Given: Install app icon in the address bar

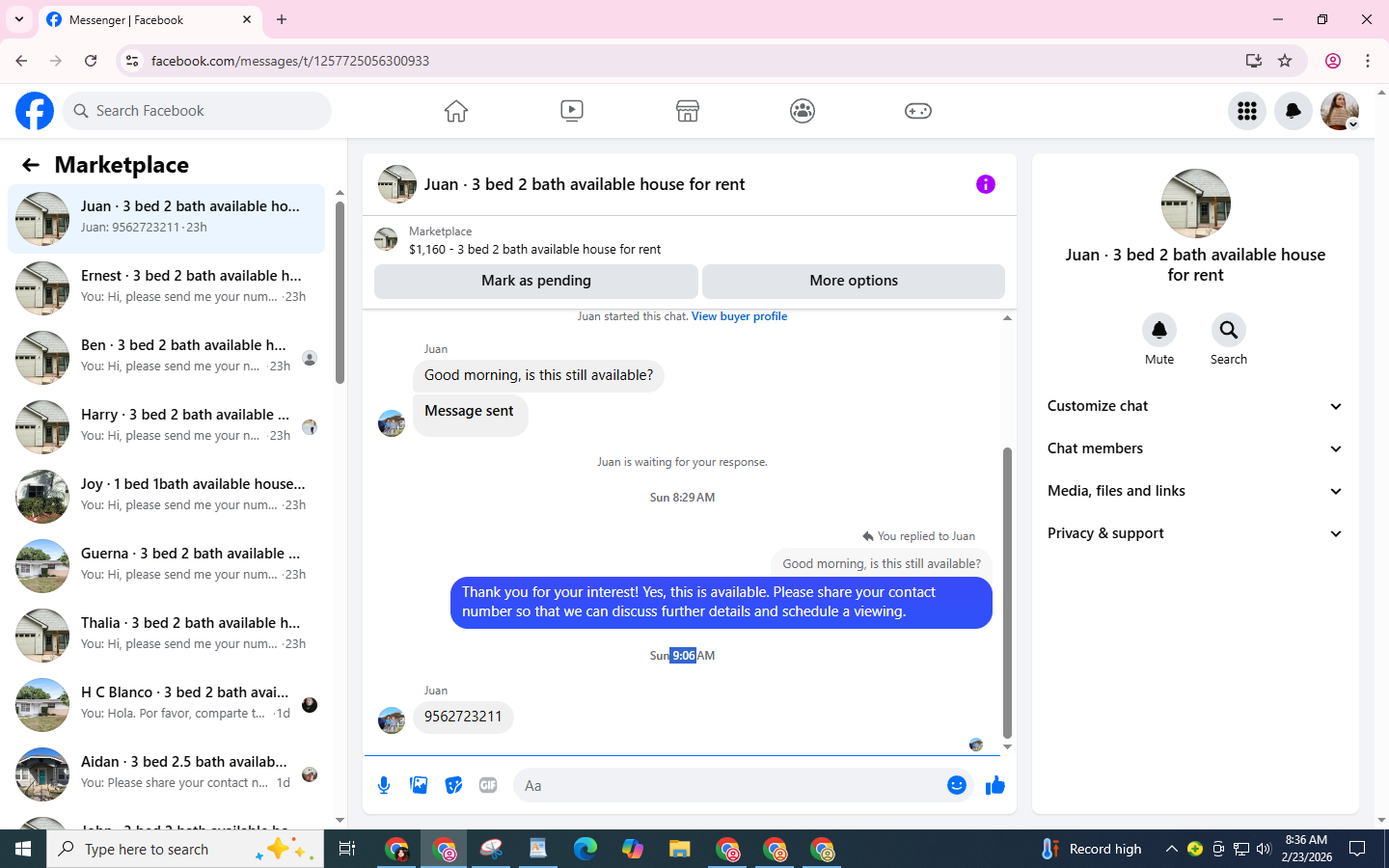Looking at the screenshot, I should (1254, 61).
